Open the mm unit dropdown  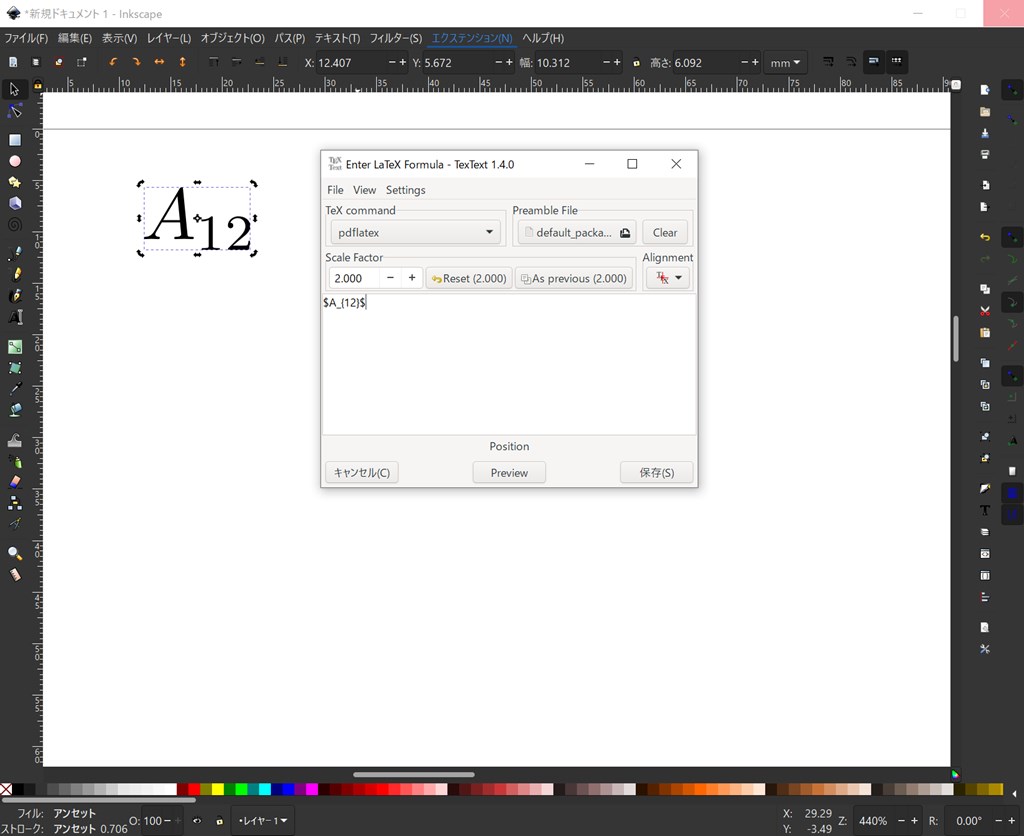(x=785, y=61)
